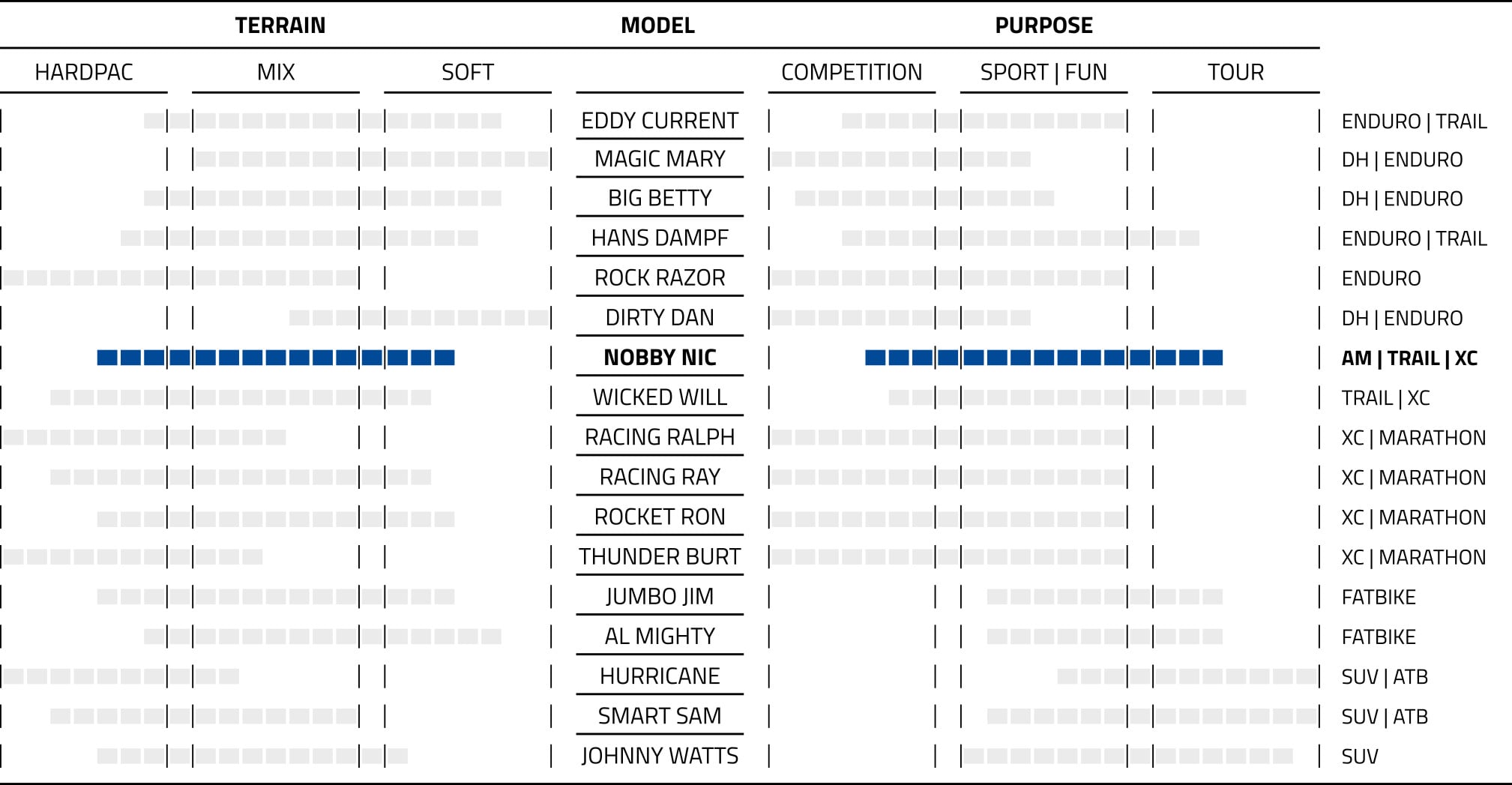
Task: Select the THUNDER BURT model
Action: tap(660, 557)
